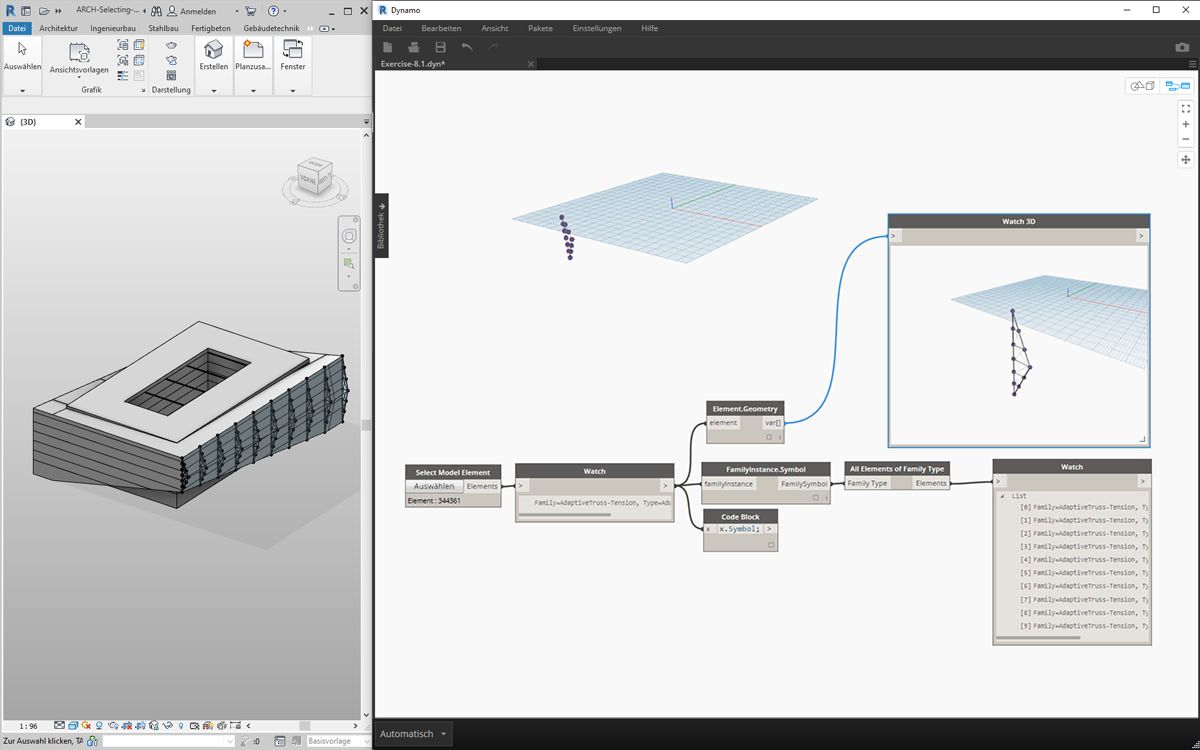Click the 1 : 96 view scale
The width and height of the screenshot is (1200, 750).
coord(28,726)
